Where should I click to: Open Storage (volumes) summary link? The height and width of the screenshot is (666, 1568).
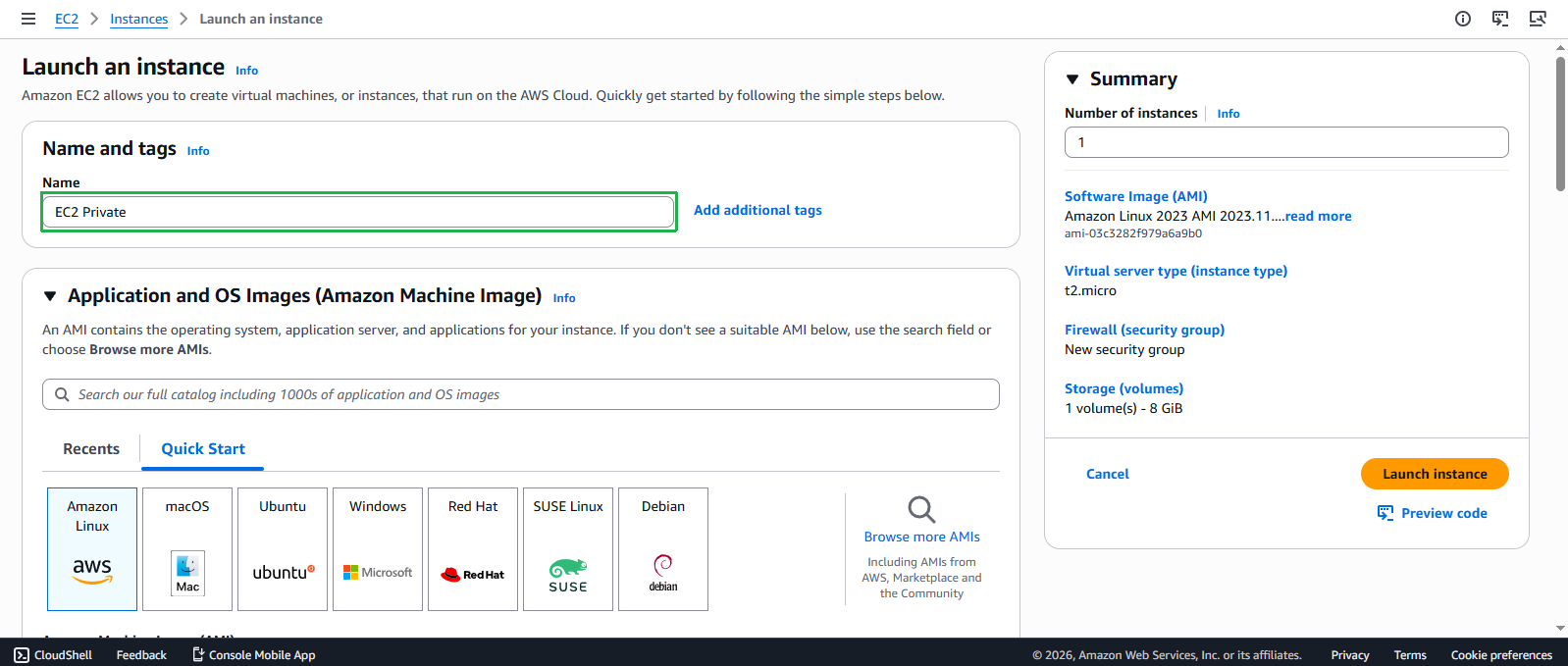pyautogui.click(x=1124, y=388)
